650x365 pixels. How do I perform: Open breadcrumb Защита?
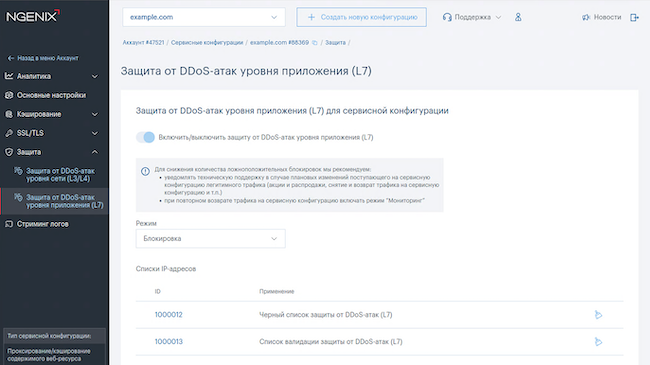point(335,43)
